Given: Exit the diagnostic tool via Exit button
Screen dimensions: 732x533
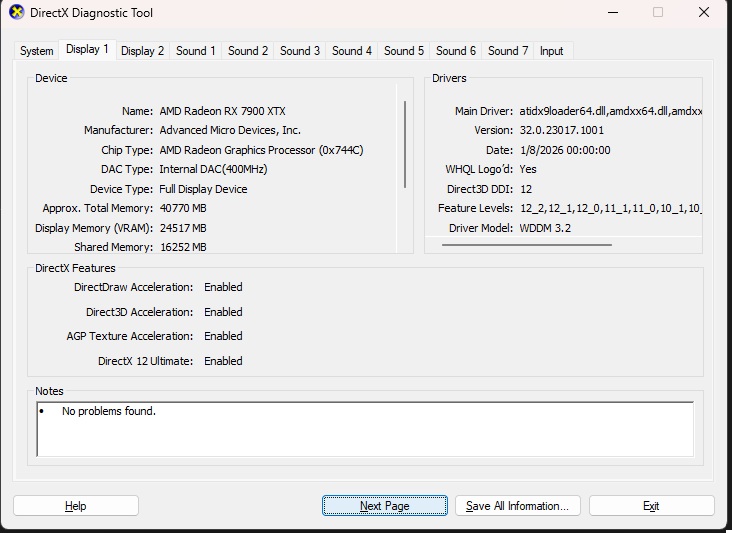Looking at the screenshot, I should [651, 506].
